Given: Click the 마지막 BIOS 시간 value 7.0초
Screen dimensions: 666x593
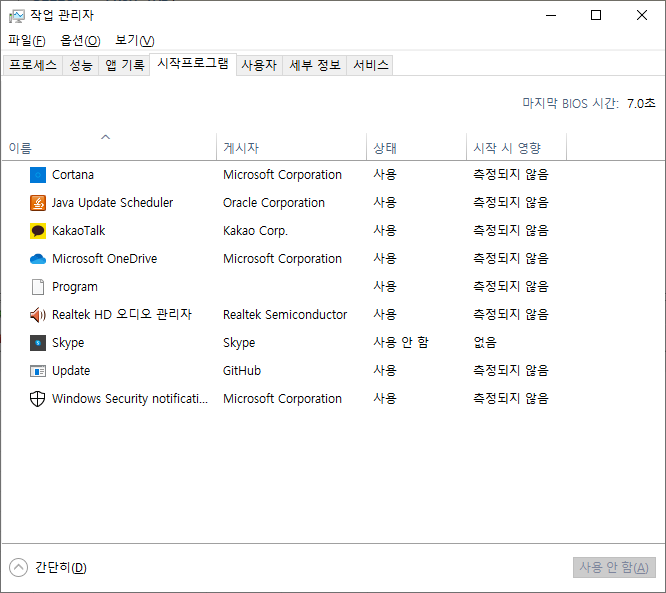Looking at the screenshot, I should tap(641, 104).
